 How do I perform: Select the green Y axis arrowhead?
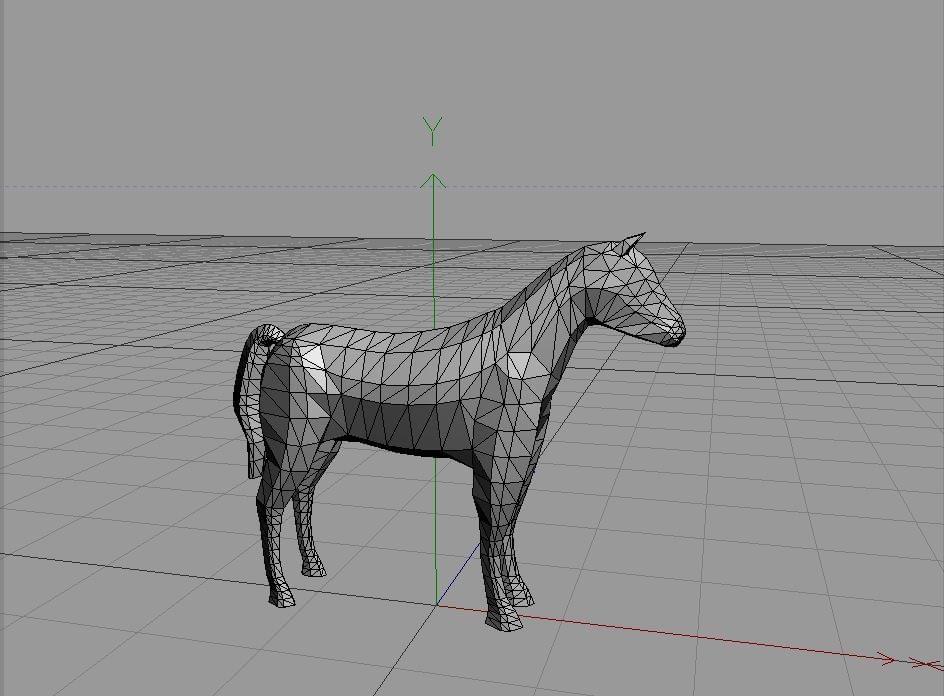[x=433, y=181]
